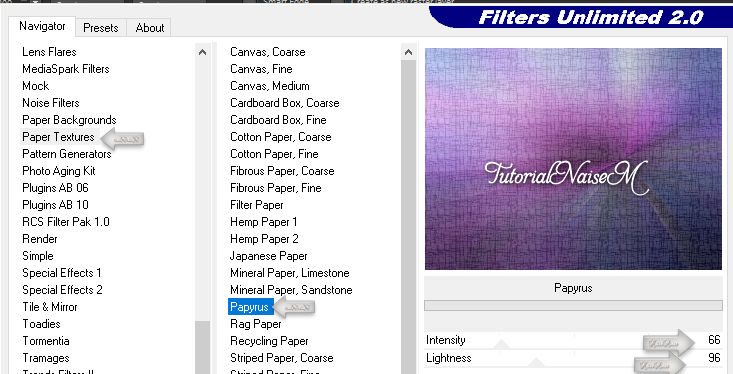This screenshot has height=374, width=733.
Task: Select the Toadies category
Action: (x=41, y=324)
